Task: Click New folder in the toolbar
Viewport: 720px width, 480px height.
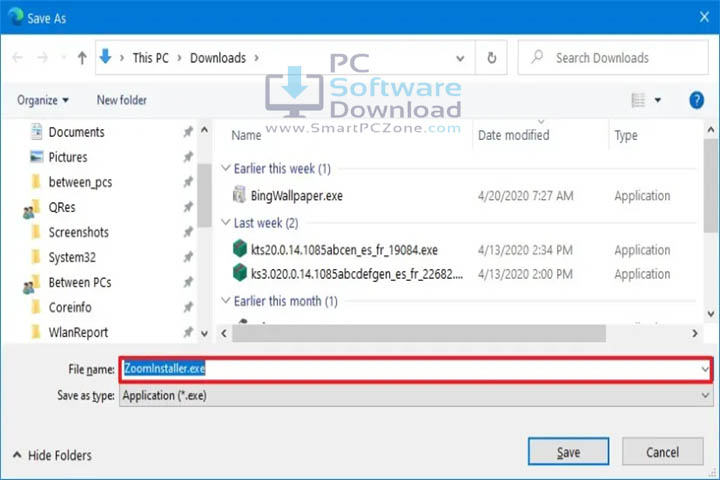Action: [x=122, y=100]
